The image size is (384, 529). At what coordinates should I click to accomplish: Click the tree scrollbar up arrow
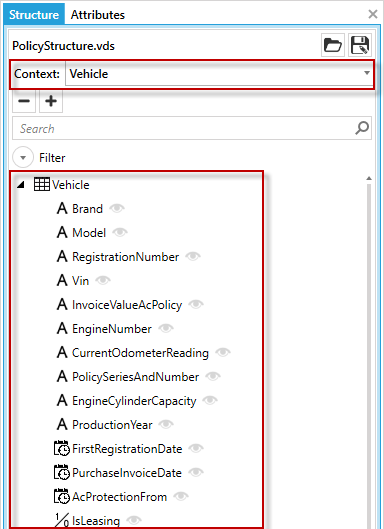(369, 178)
